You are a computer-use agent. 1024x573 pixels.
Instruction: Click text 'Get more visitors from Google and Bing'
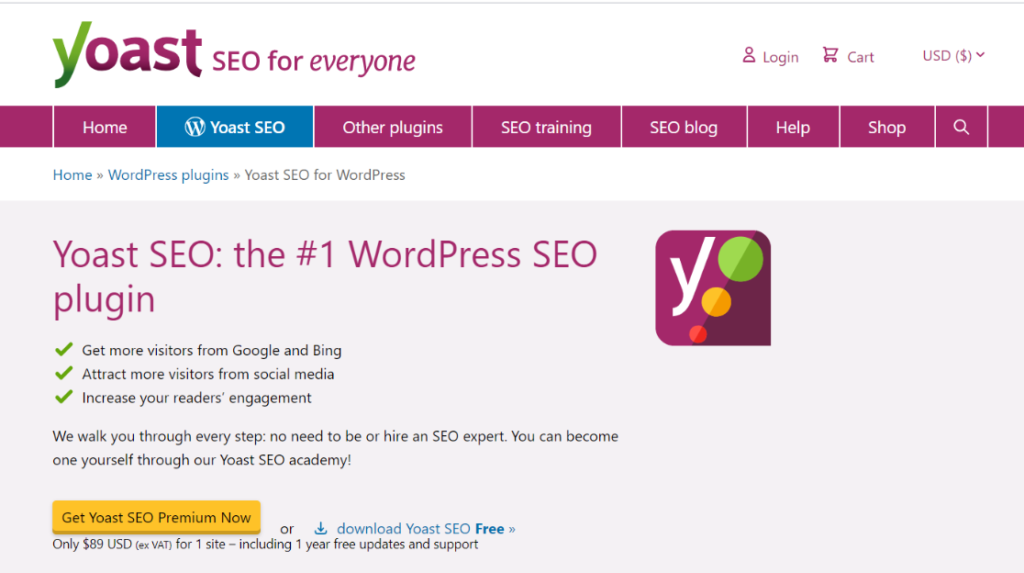click(x=212, y=350)
